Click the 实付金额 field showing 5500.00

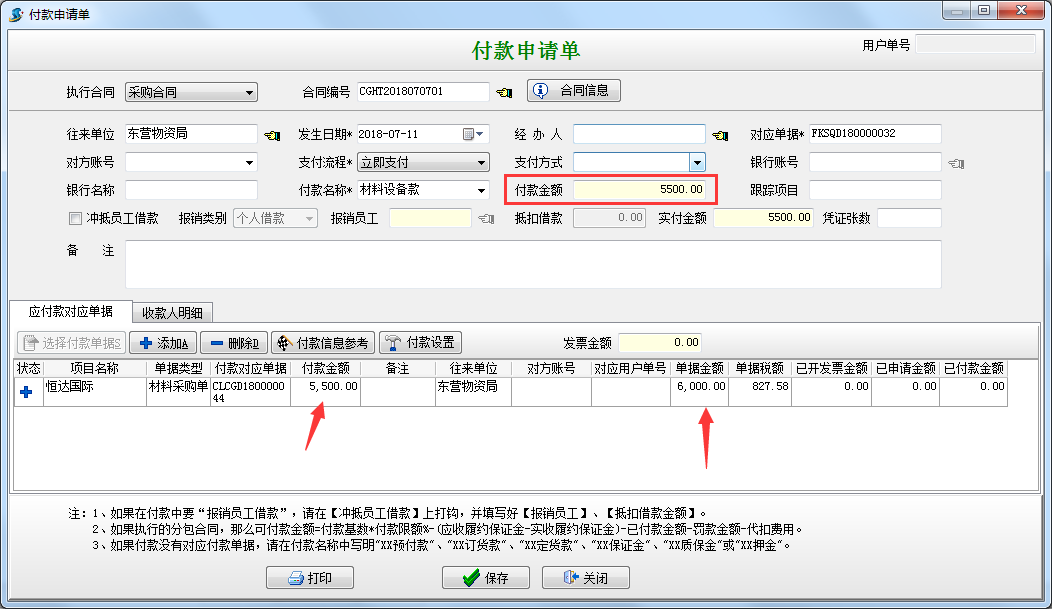pyautogui.click(x=764, y=218)
